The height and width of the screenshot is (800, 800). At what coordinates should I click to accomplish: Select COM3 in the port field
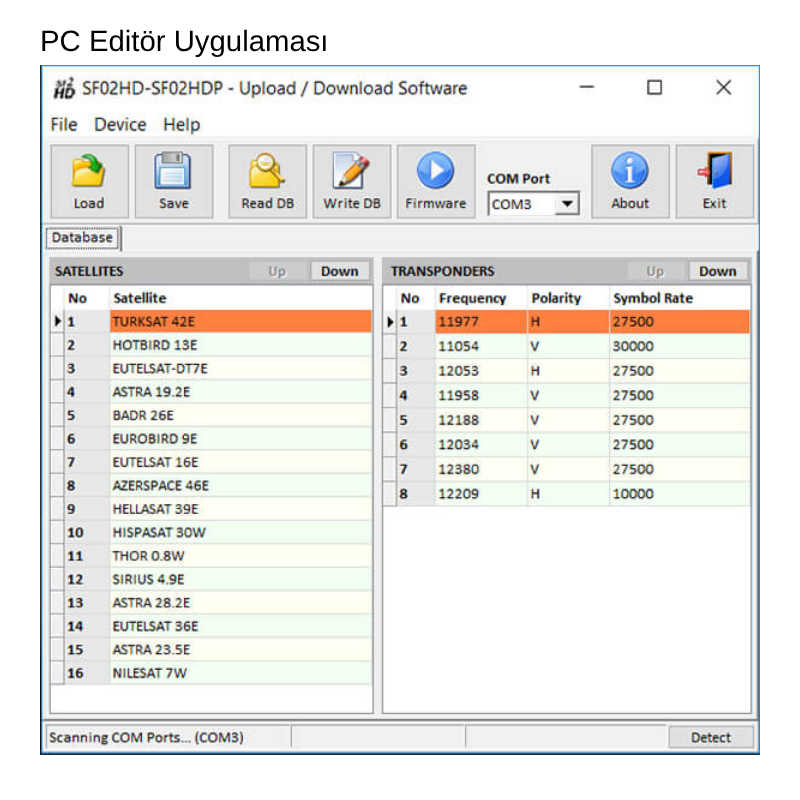coord(521,204)
